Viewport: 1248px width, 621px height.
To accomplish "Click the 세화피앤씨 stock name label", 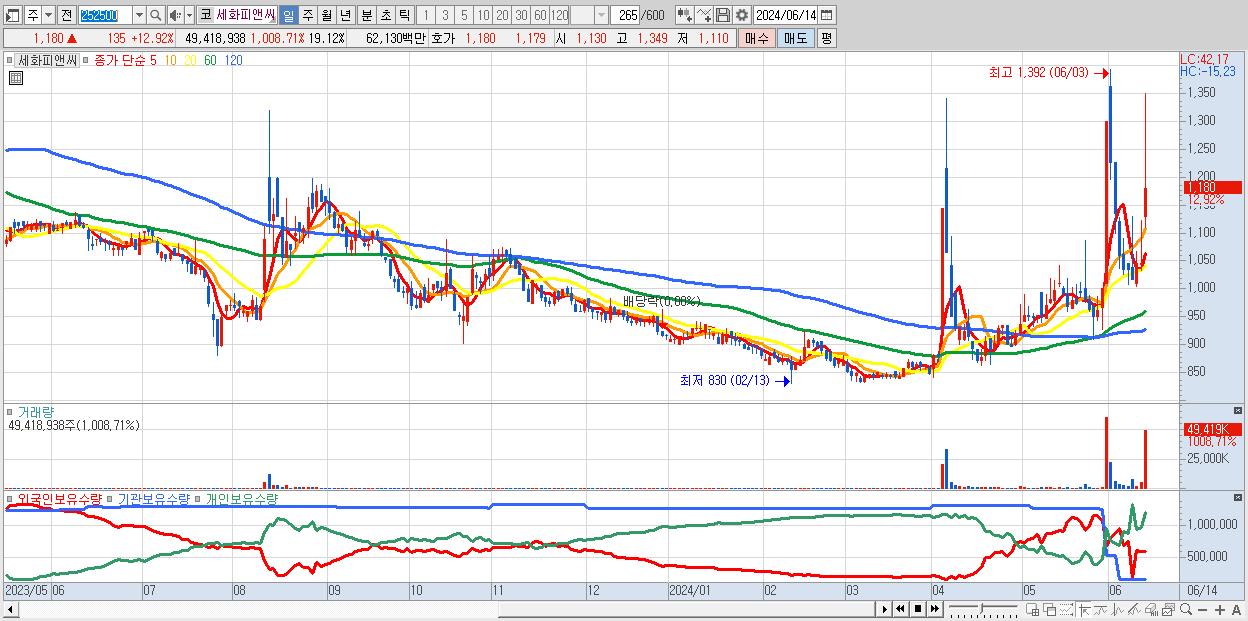I will point(247,15).
